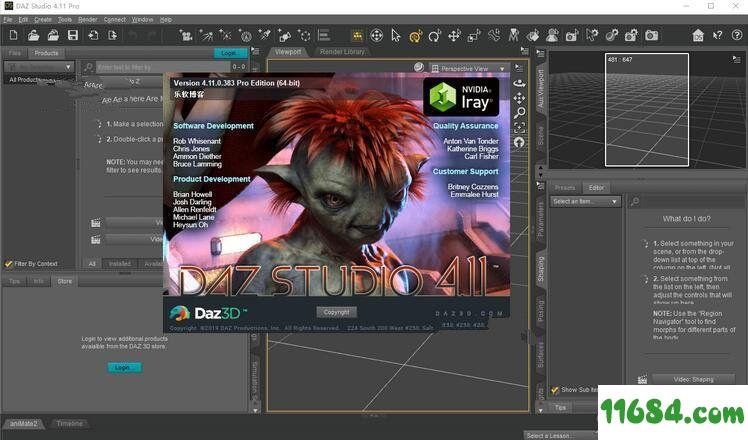Open the File menu
748x440 pixels.
[x=8, y=20]
